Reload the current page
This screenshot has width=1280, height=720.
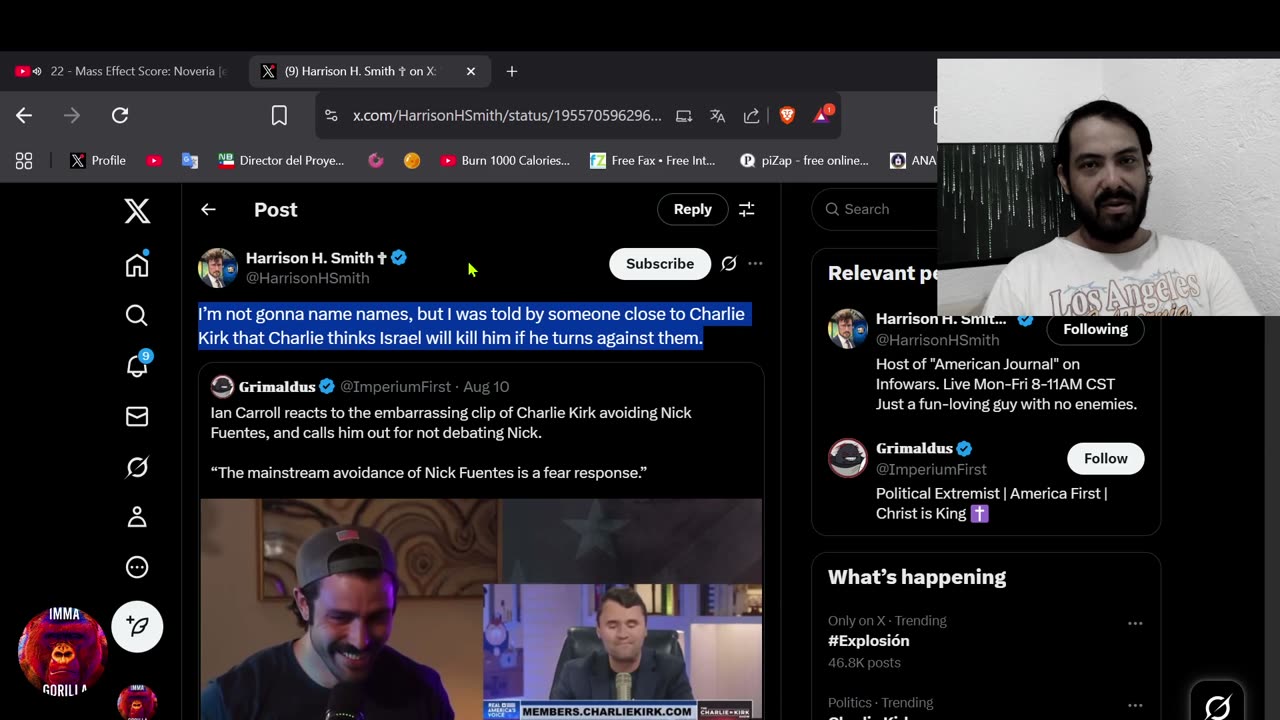pyautogui.click(x=120, y=115)
